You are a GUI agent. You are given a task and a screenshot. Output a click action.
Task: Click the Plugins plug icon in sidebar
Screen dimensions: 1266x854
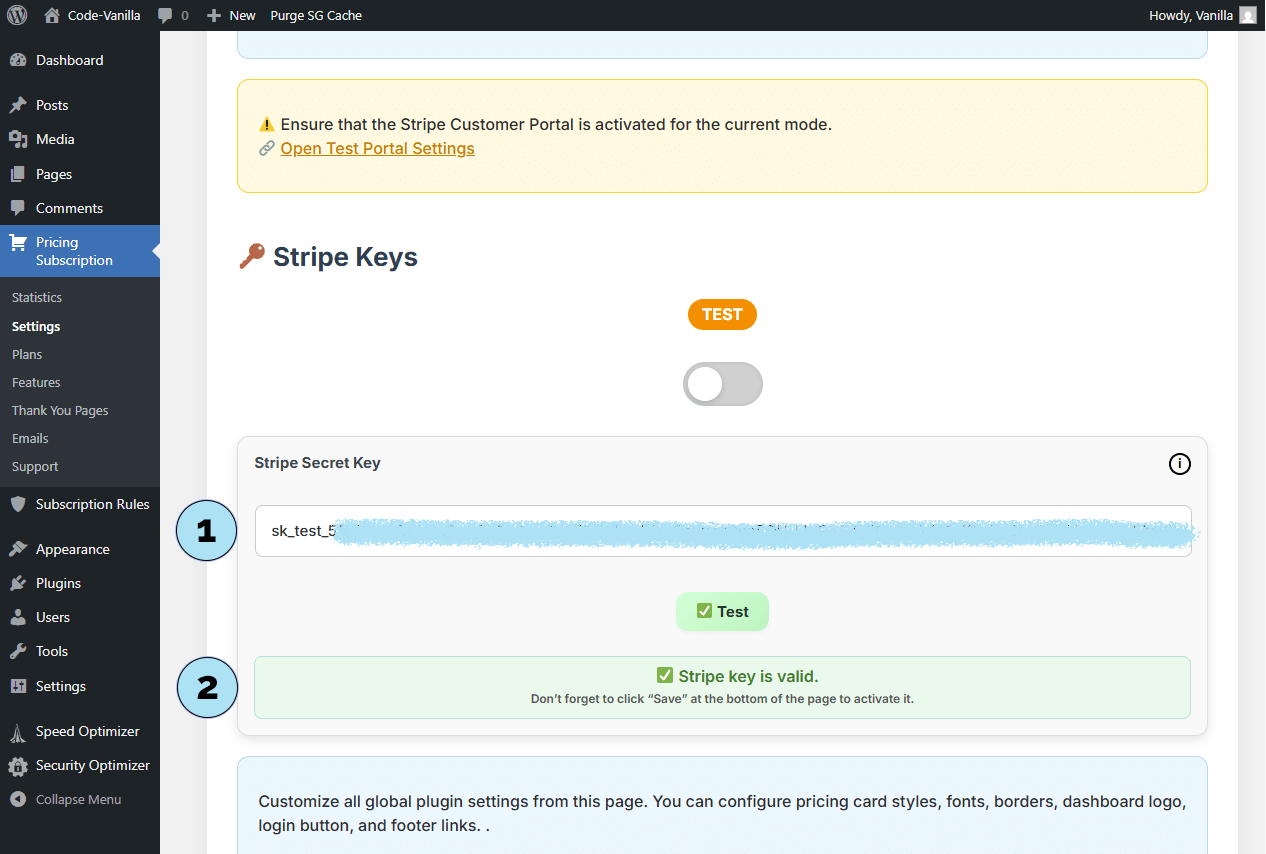click(x=18, y=583)
